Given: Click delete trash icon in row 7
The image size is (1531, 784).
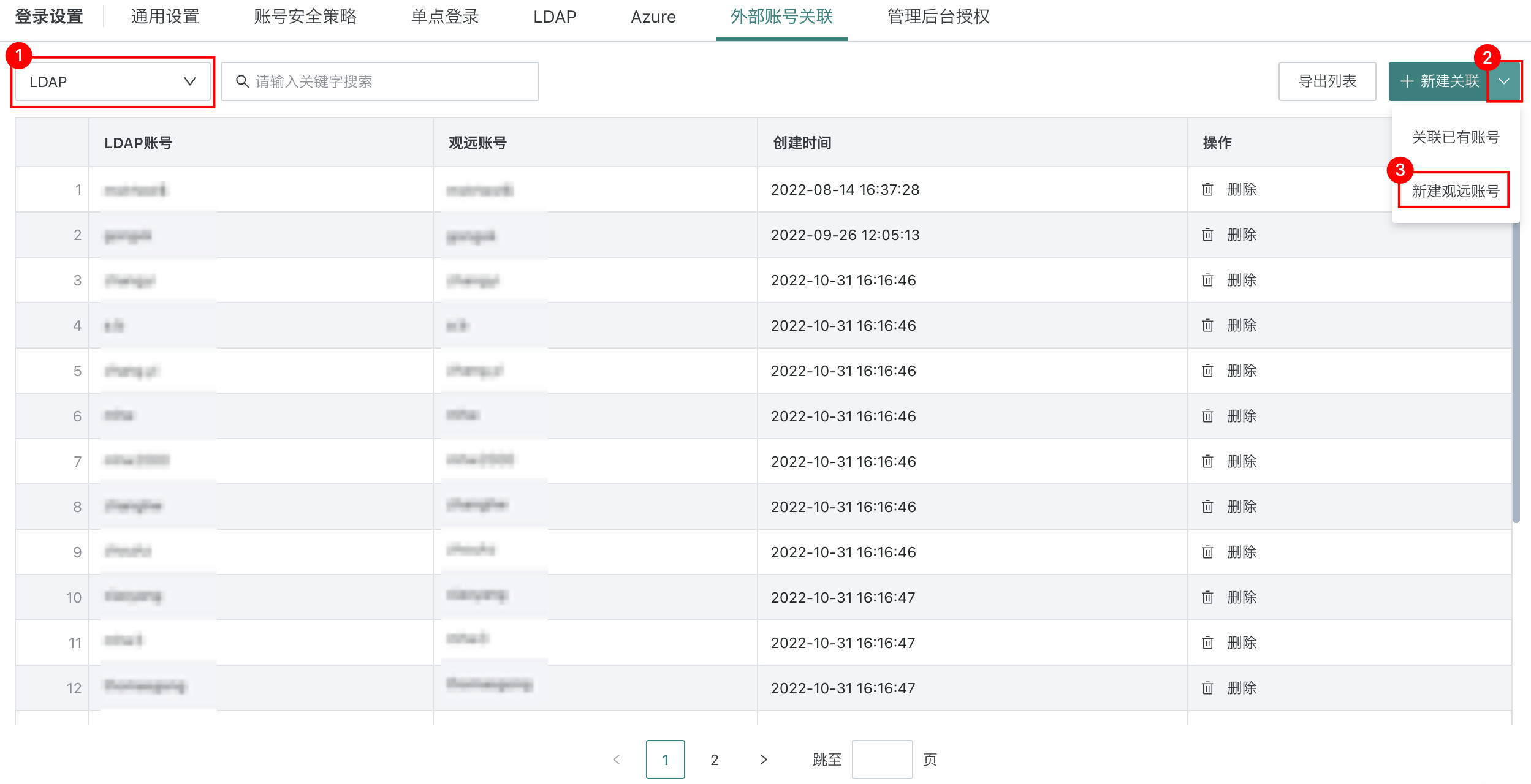Looking at the screenshot, I should 1207,461.
